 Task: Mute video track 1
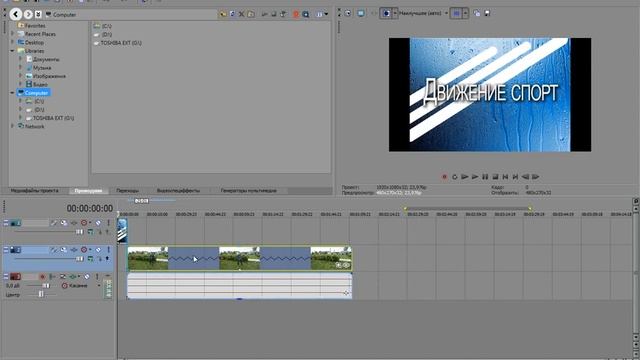(x=98, y=223)
